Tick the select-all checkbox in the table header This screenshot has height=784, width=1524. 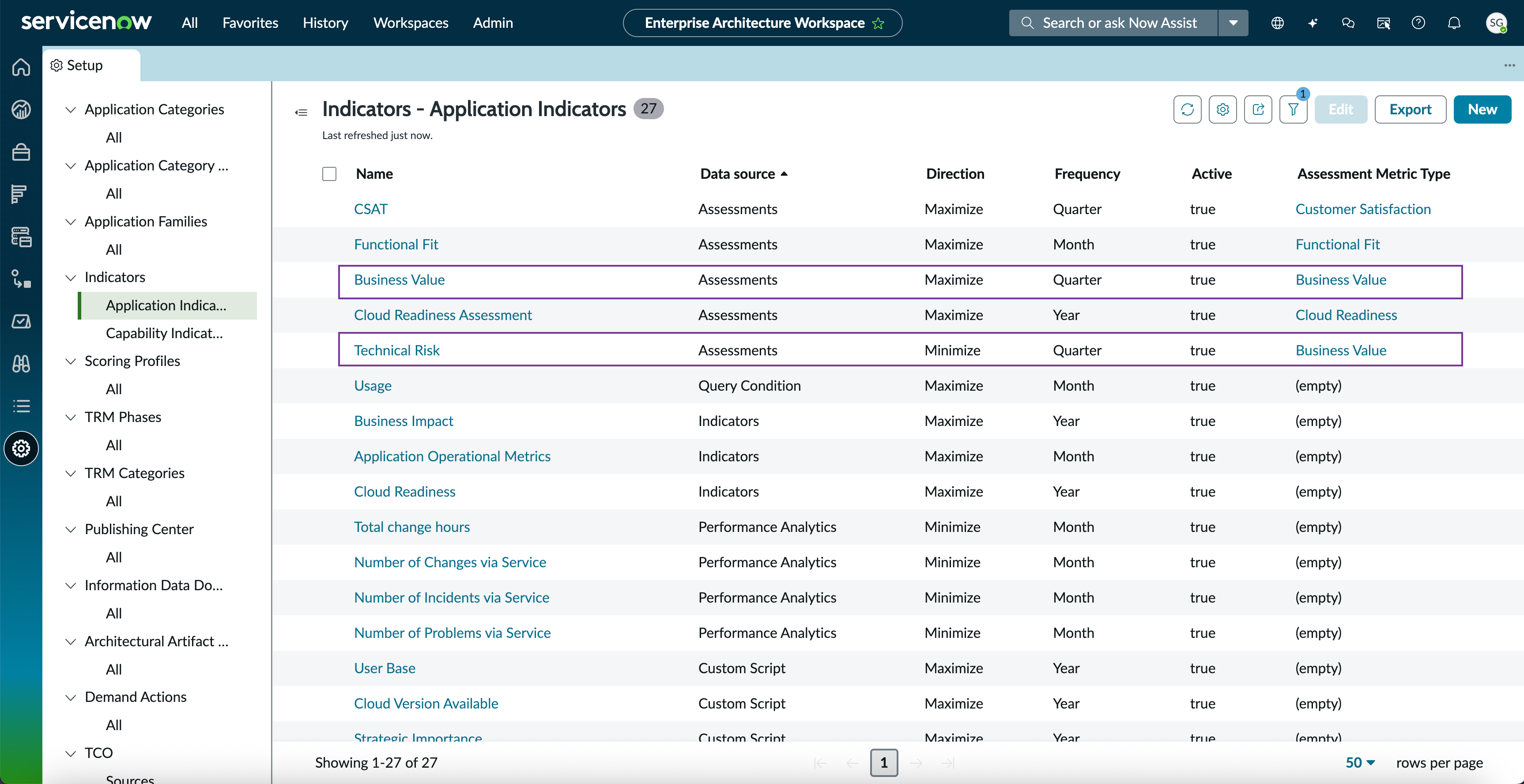pos(329,174)
